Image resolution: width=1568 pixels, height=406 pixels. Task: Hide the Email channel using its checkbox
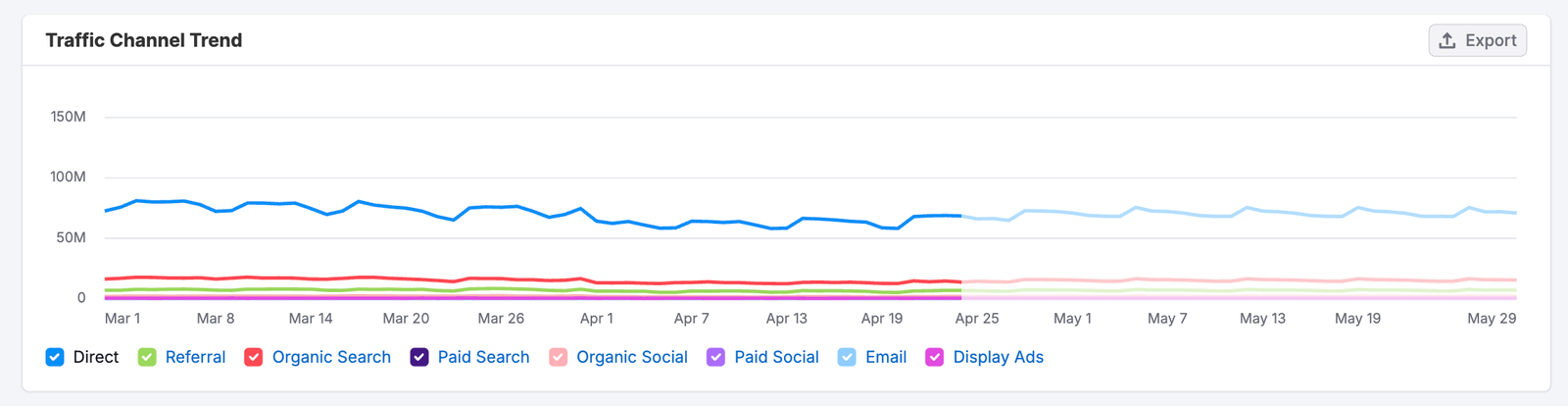click(847, 357)
